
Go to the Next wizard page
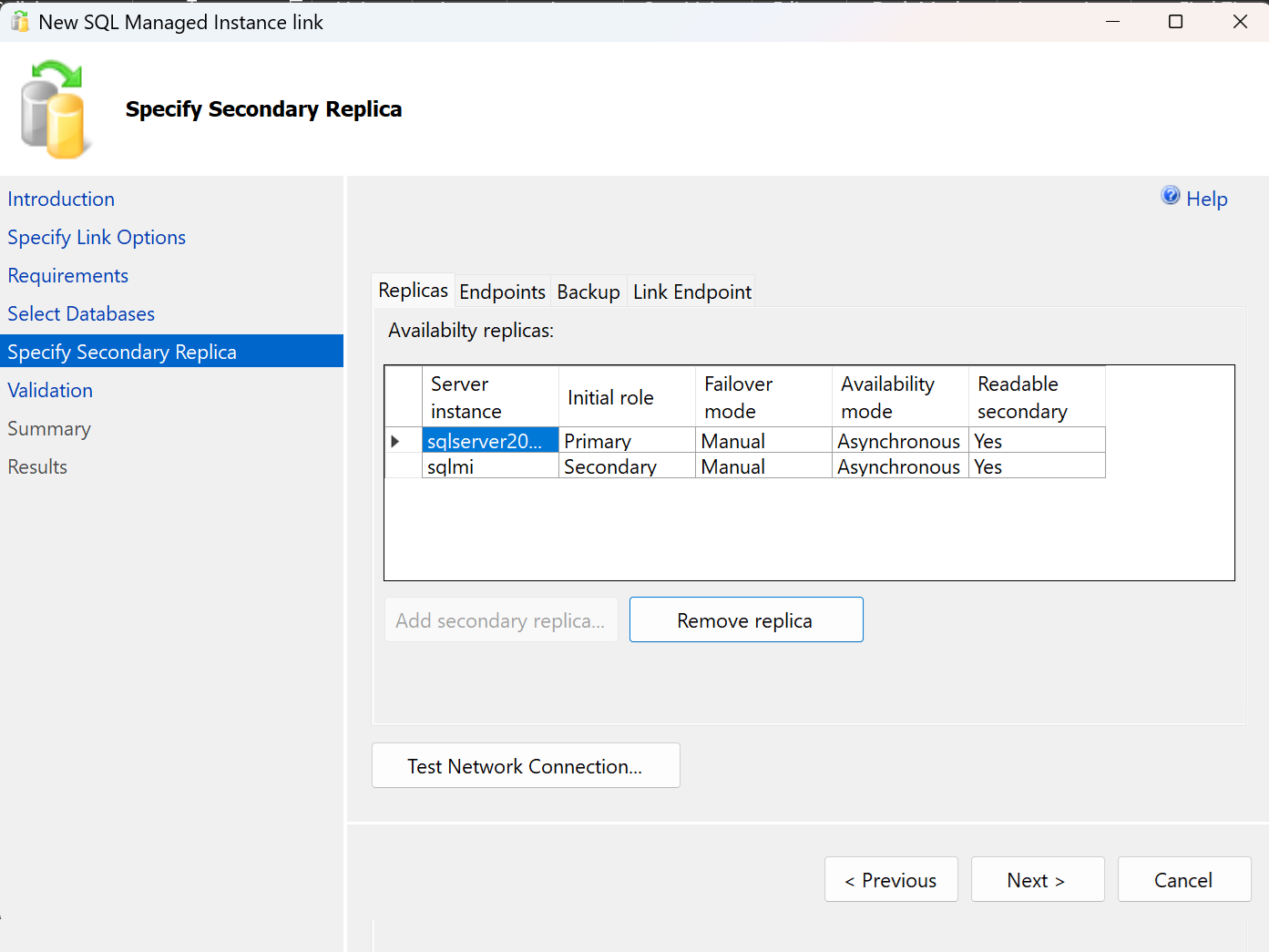point(1038,879)
